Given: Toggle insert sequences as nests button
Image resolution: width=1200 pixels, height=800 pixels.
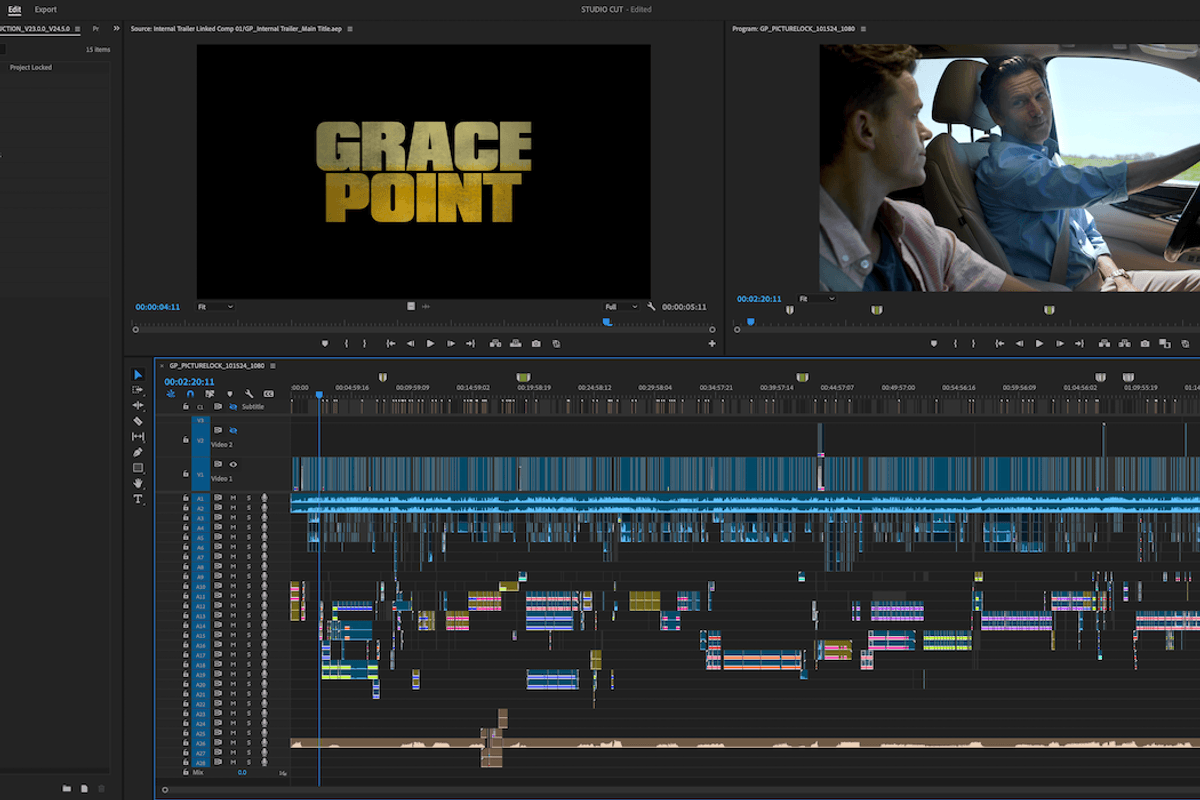Looking at the screenshot, I should point(171,393).
